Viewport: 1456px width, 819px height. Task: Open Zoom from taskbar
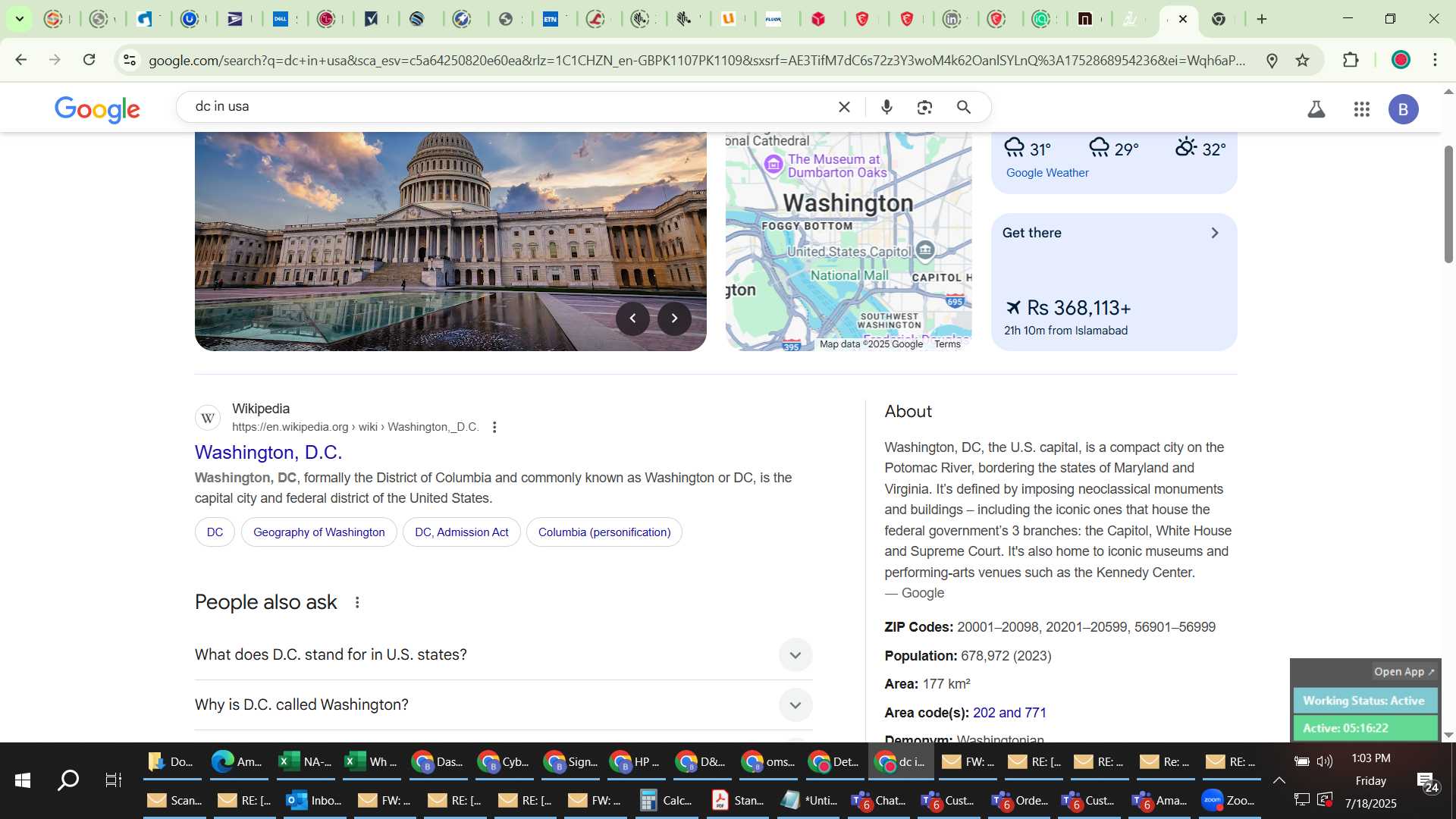pos(1228,801)
